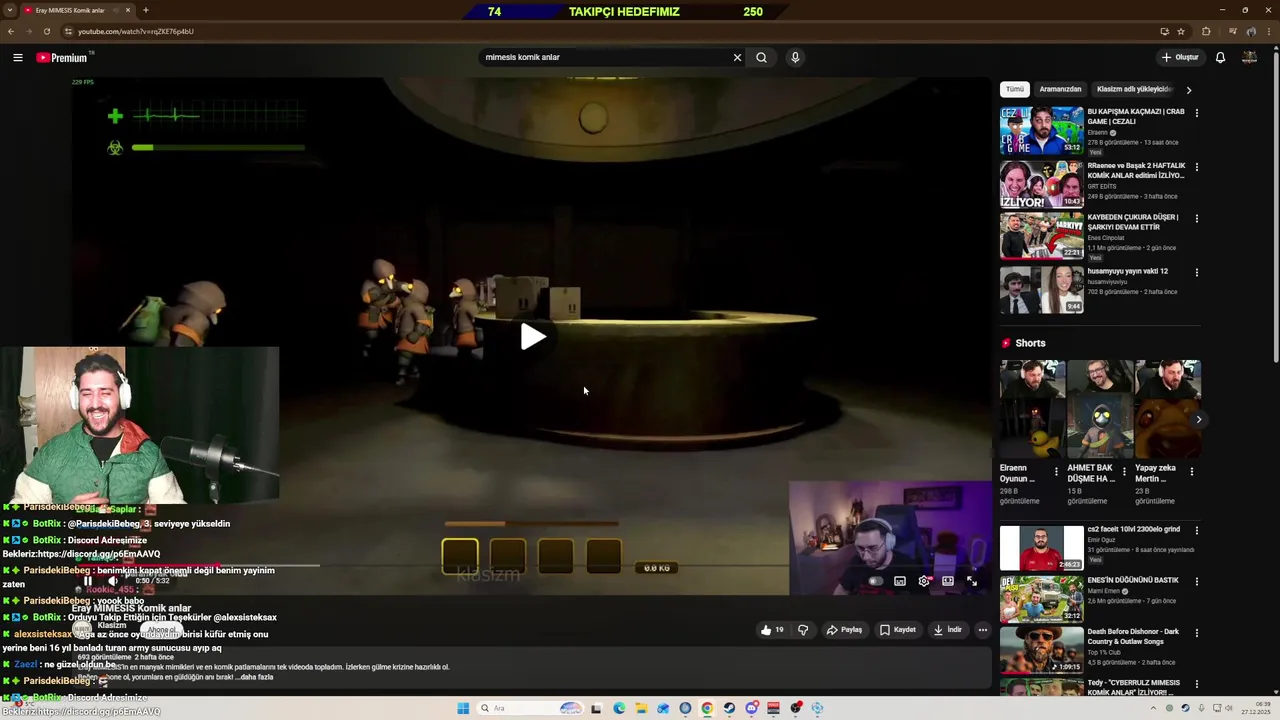Click inside the 'mimesis komik anlar' search field
Image resolution: width=1280 pixels, height=720 pixels.
click(x=605, y=57)
